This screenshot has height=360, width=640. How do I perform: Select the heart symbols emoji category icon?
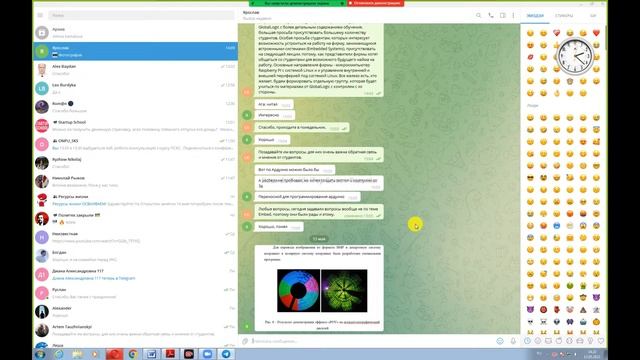click(601, 340)
